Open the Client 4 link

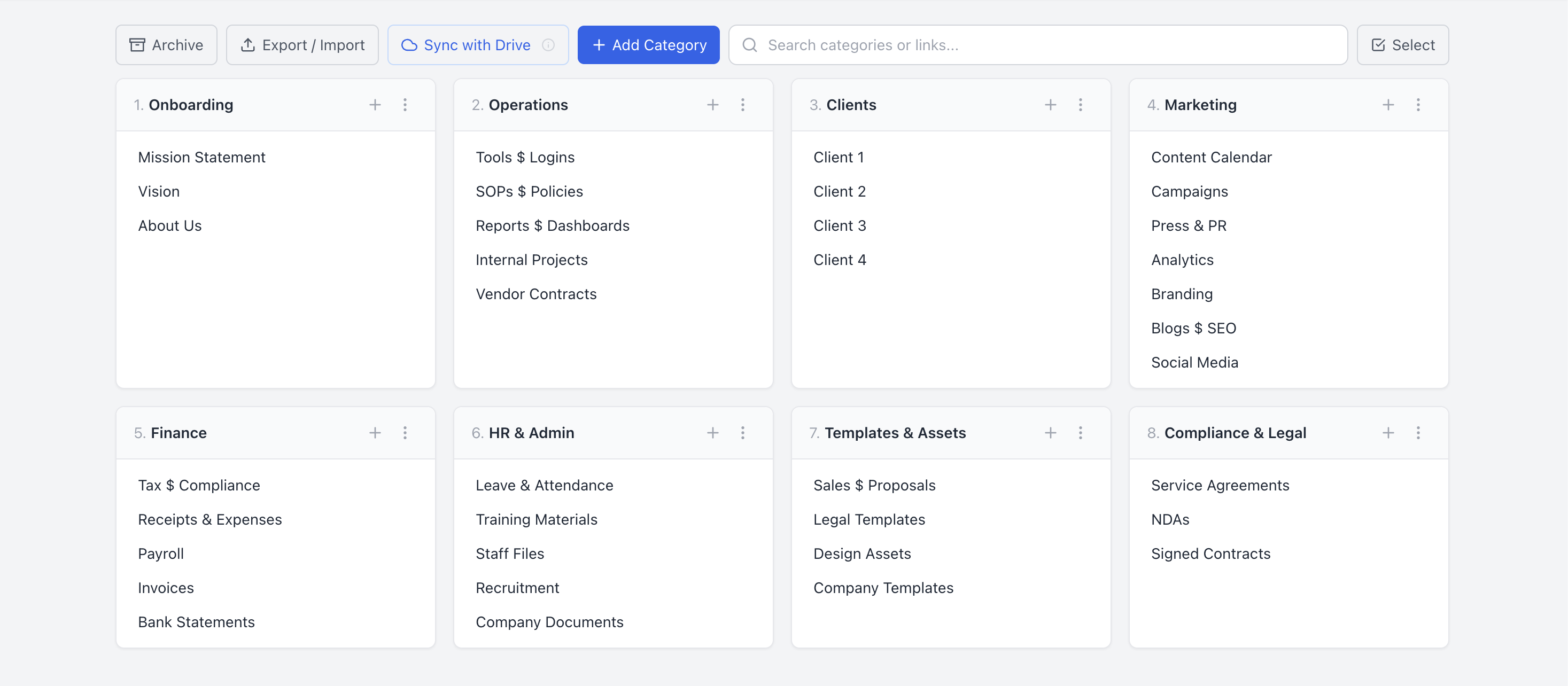tap(840, 260)
